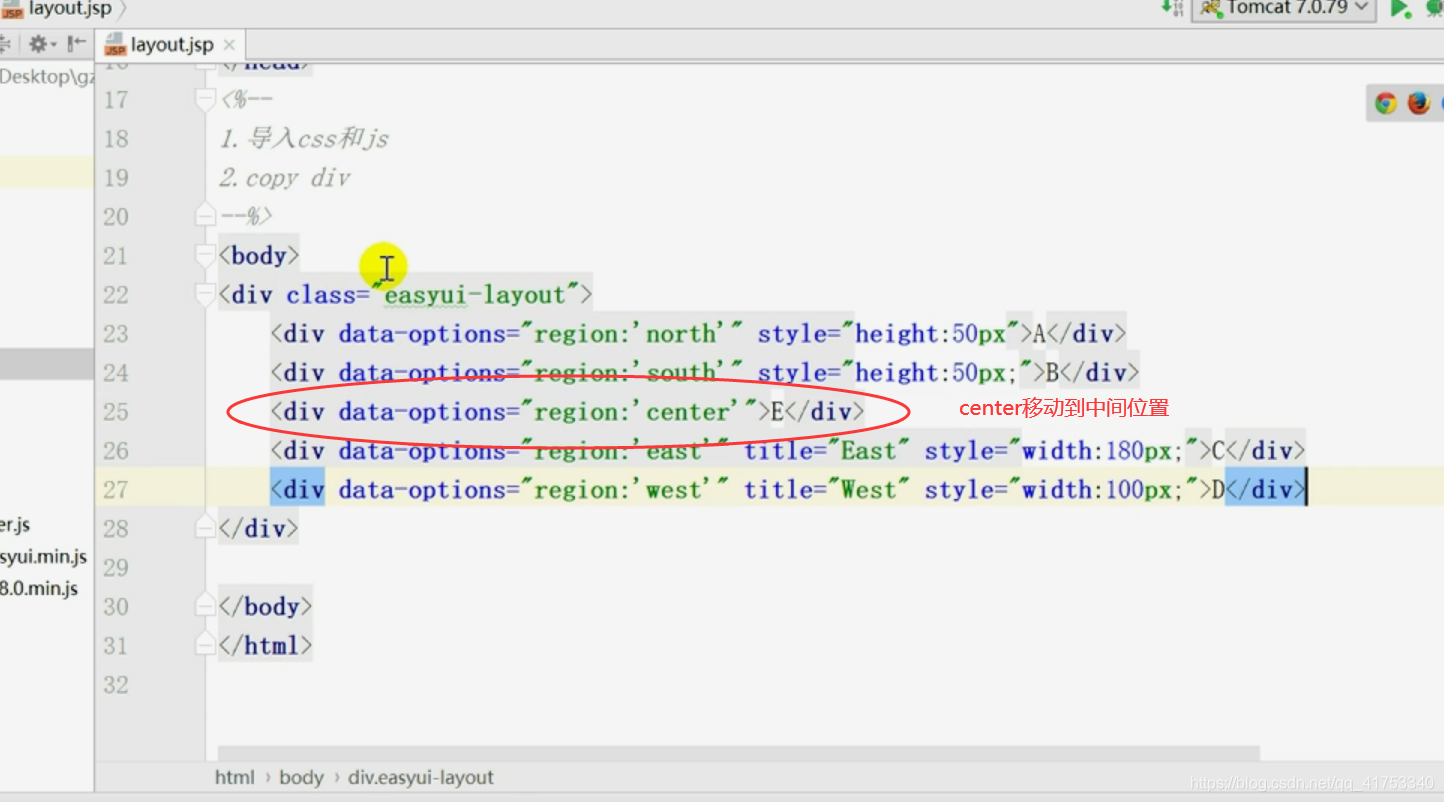This screenshot has width=1444, height=802.
Task: Click the Make Project build icon
Action: 1174,8
